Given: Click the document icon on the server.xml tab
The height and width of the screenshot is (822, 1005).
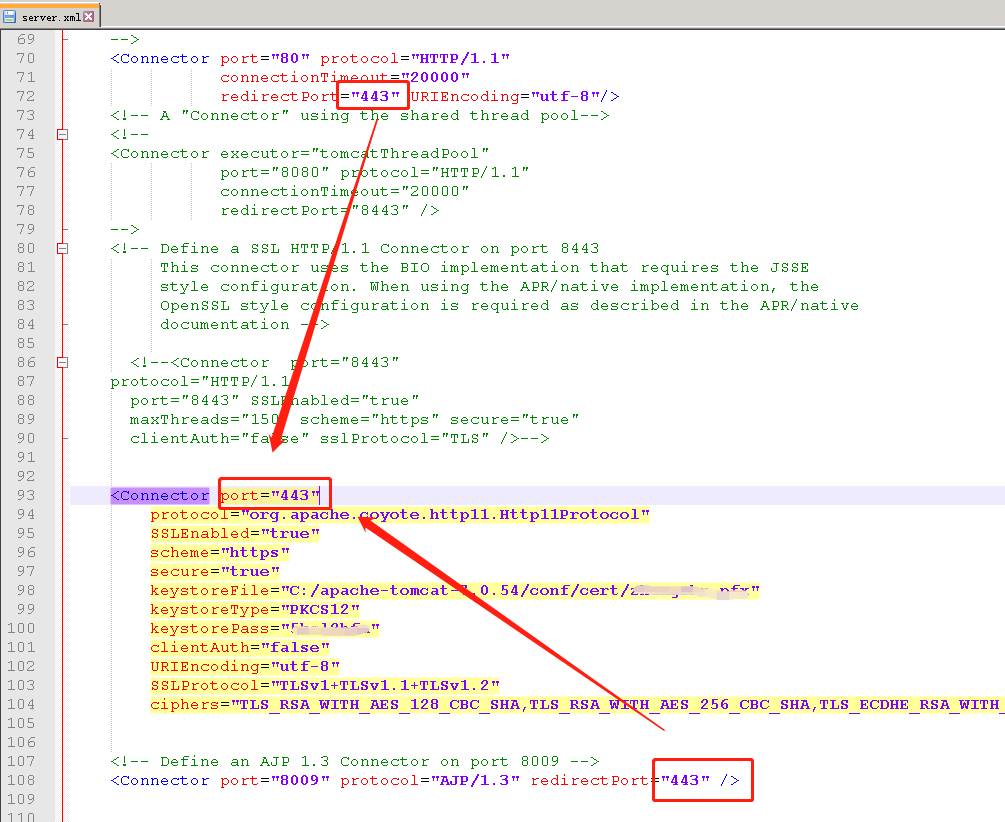Looking at the screenshot, I should 10,15.
